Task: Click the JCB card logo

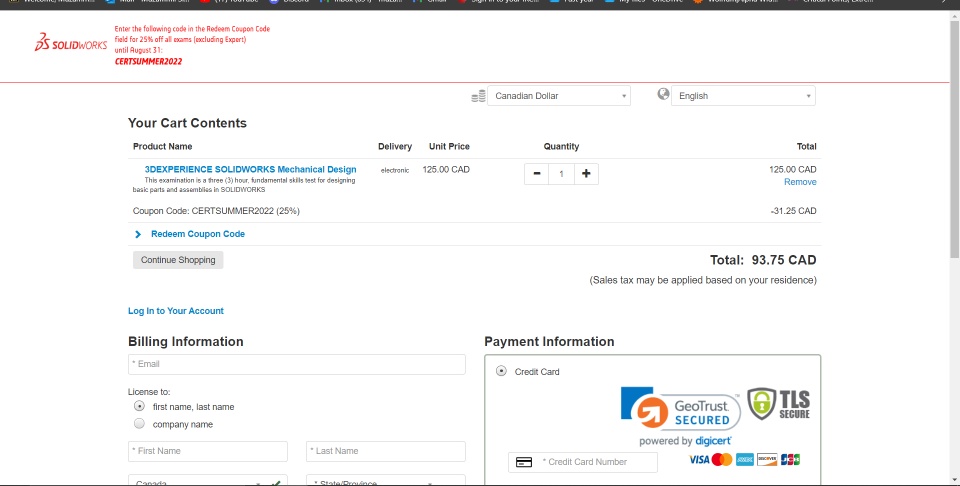Action: coord(790,460)
